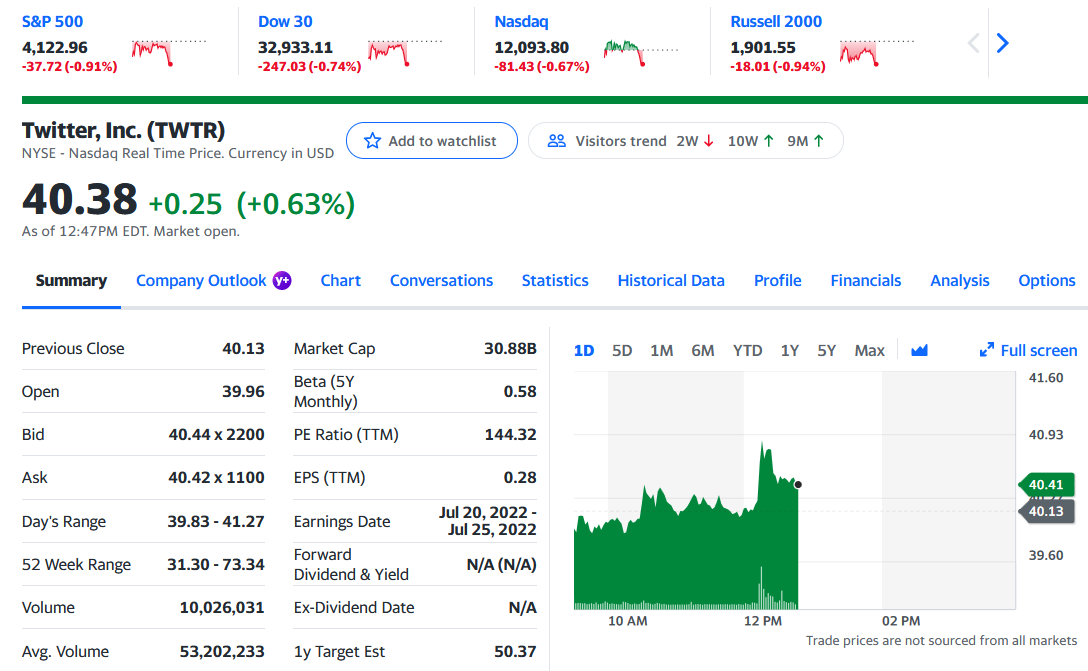This screenshot has width=1088, height=671.
Task: Select the 1D chart range
Action: pyautogui.click(x=584, y=350)
